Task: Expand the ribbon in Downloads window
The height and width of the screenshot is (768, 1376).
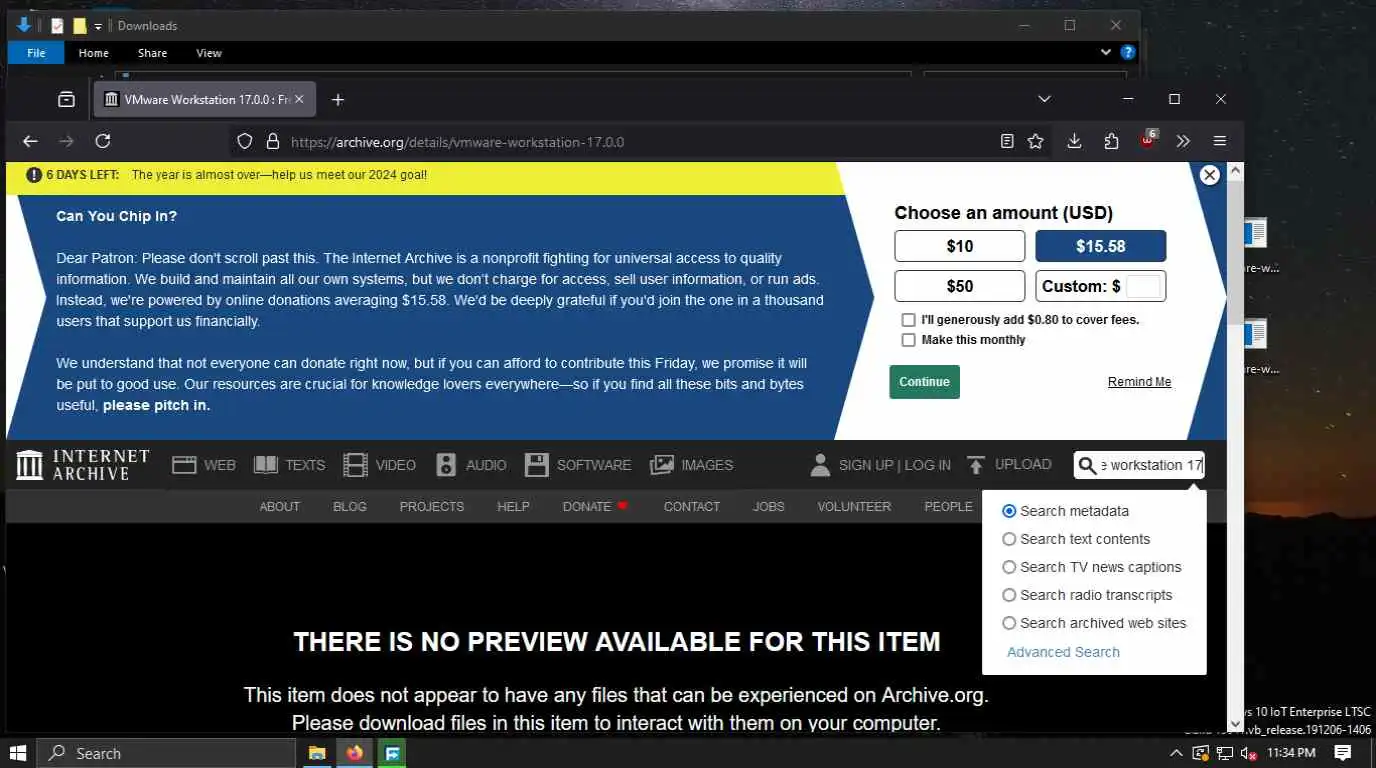Action: [x=1106, y=52]
